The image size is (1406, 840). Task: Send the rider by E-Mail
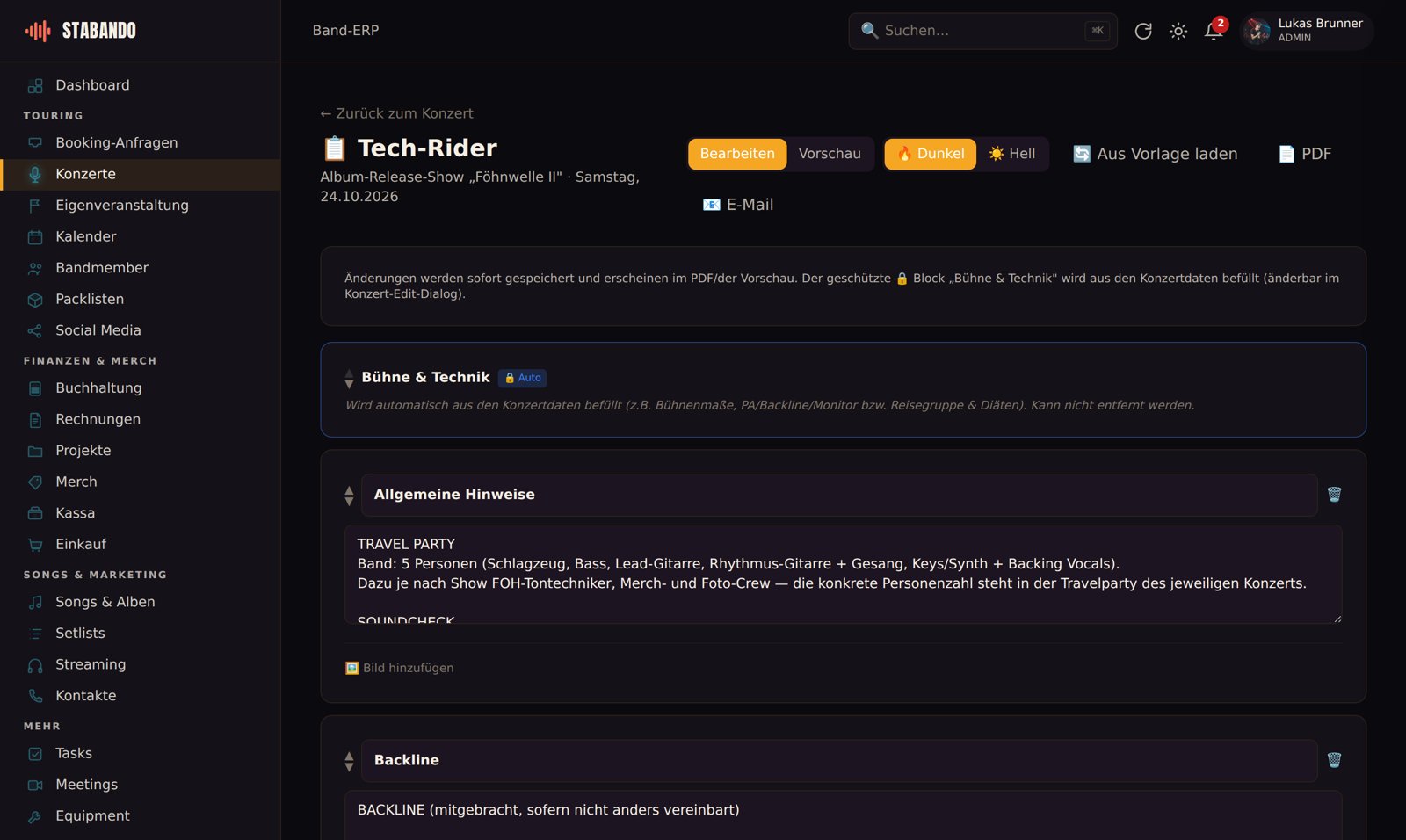pos(738,205)
